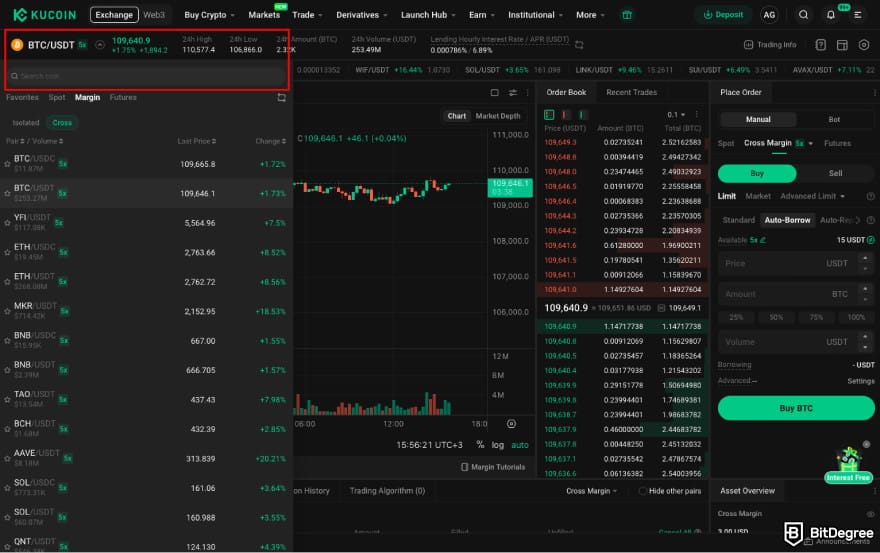Select Isolated margin filter
The height and width of the screenshot is (553, 880).
[26, 123]
